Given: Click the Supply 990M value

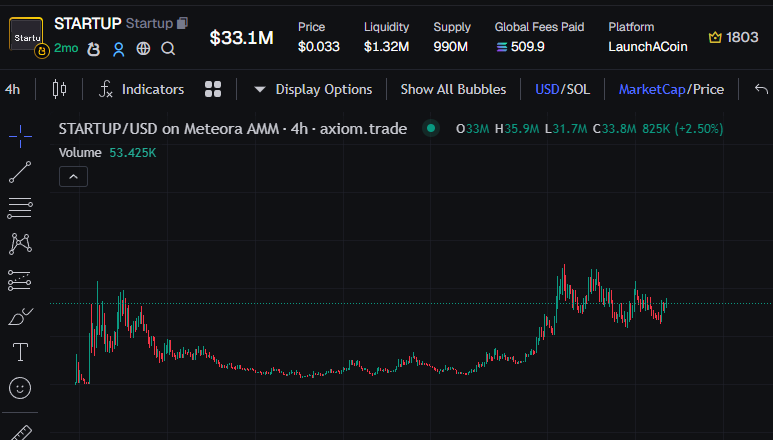Looking at the screenshot, I should [x=451, y=47].
